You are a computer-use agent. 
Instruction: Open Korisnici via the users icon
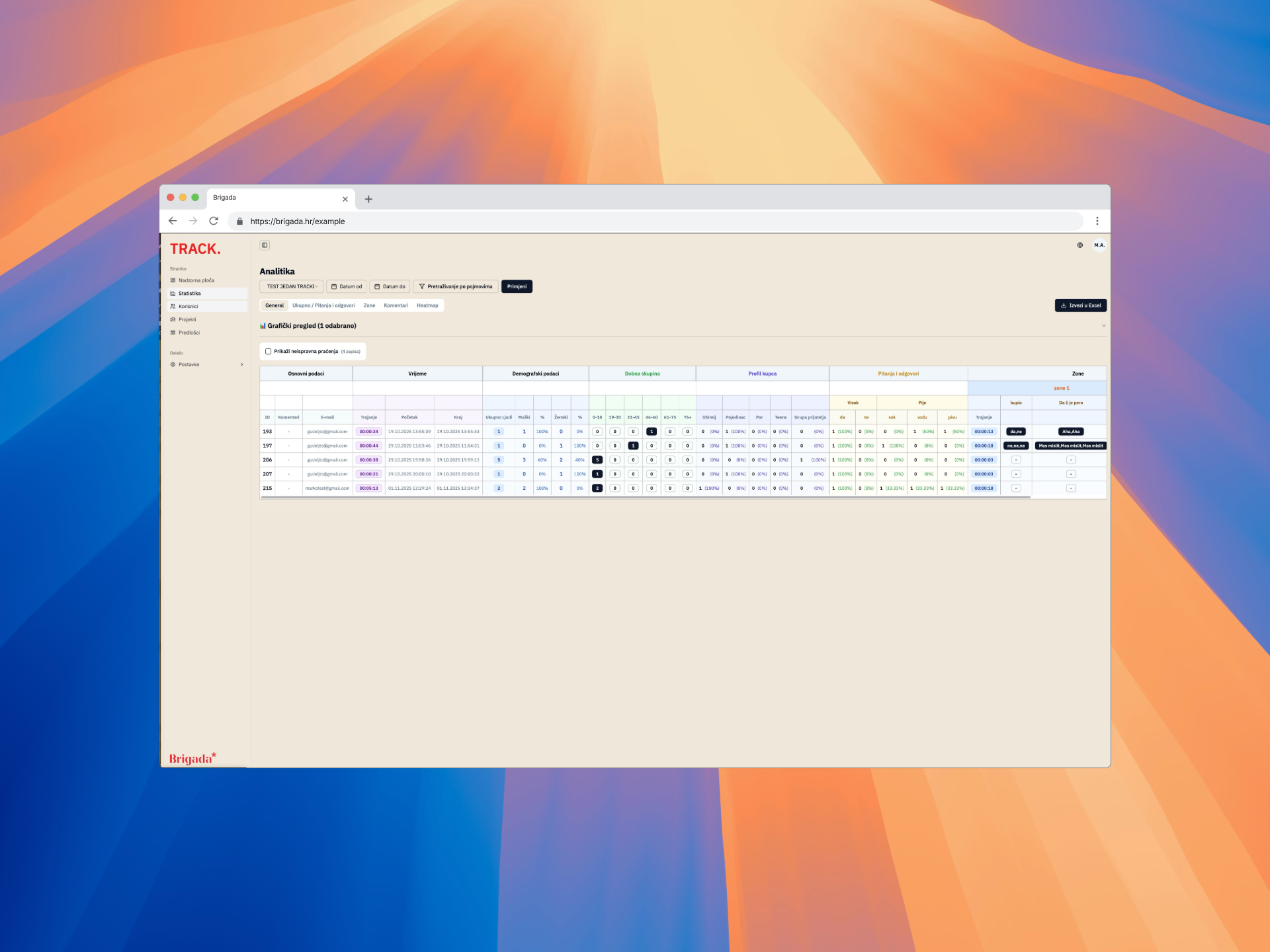pos(173,306)
